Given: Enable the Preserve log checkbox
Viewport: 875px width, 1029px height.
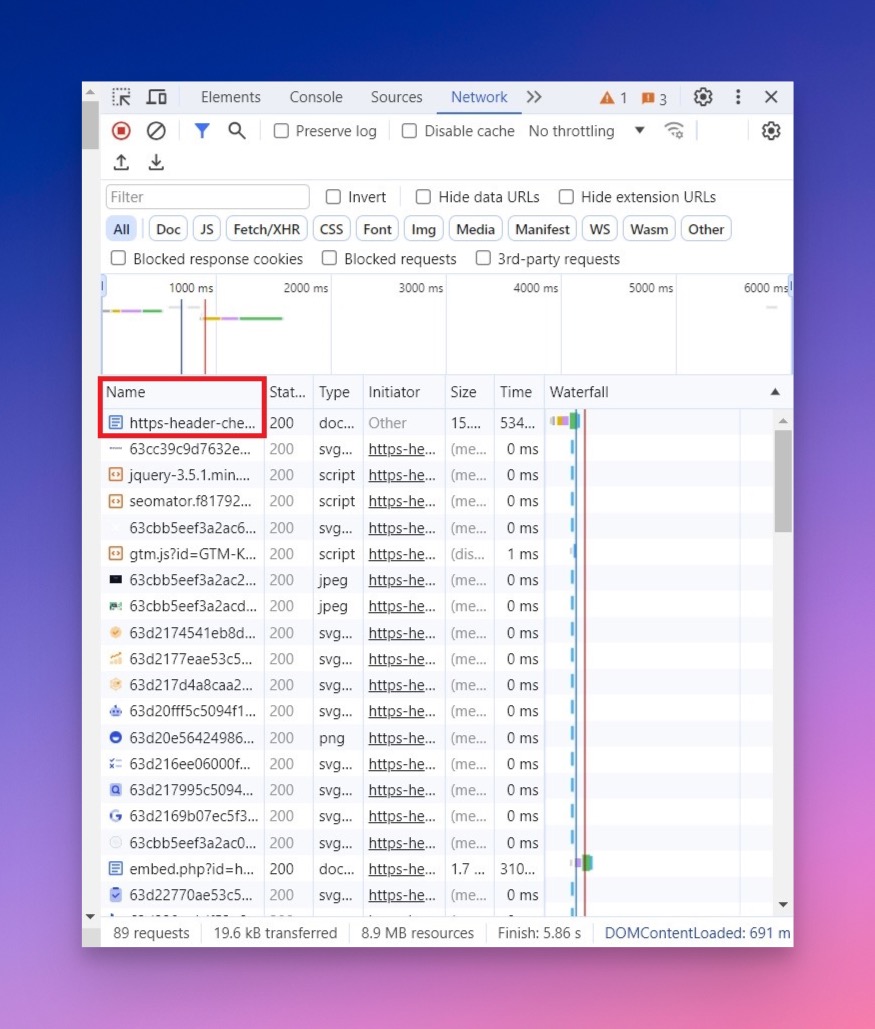Looking at the screenshot, I should tap(280, 130).
